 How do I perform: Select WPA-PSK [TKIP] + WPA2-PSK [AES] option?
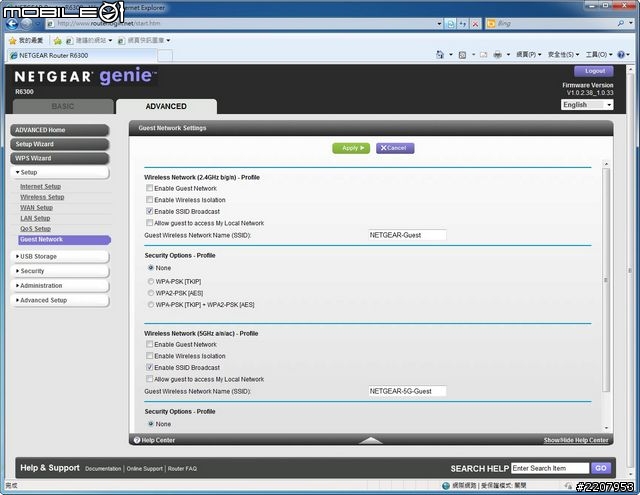point(151,304)
